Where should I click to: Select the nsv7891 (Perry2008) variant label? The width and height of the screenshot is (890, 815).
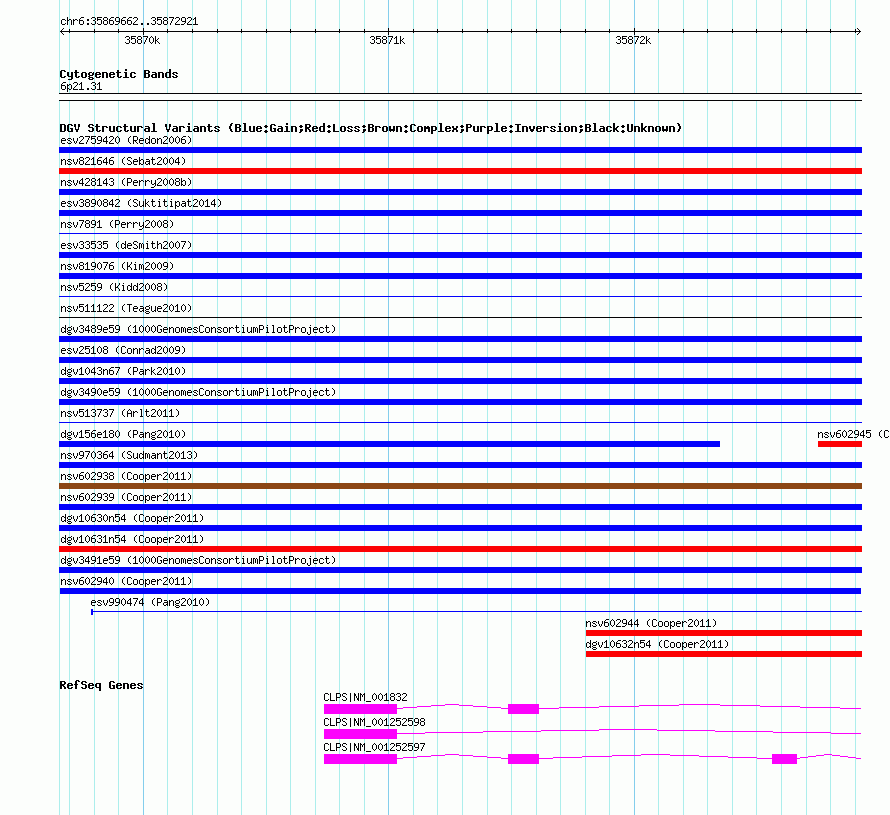coord(117,224)
